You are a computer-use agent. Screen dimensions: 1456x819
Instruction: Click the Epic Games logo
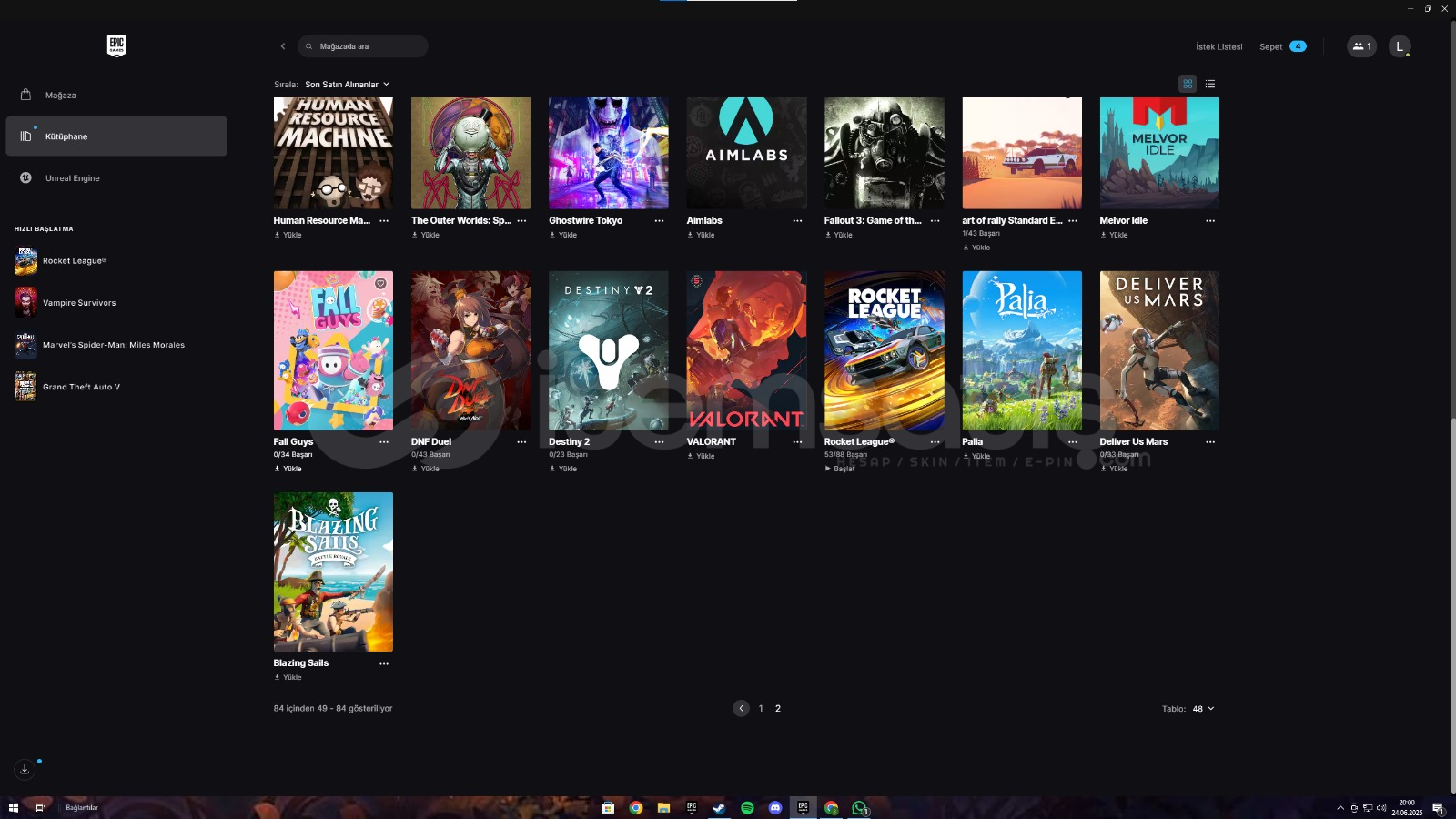116,45
